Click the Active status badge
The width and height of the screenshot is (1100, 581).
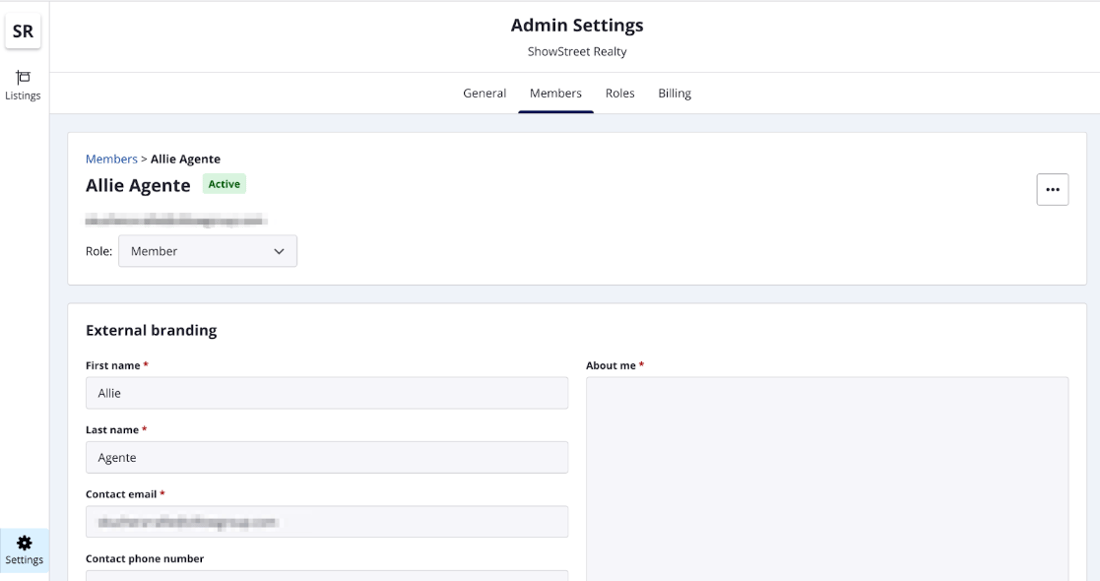point(224,183)
